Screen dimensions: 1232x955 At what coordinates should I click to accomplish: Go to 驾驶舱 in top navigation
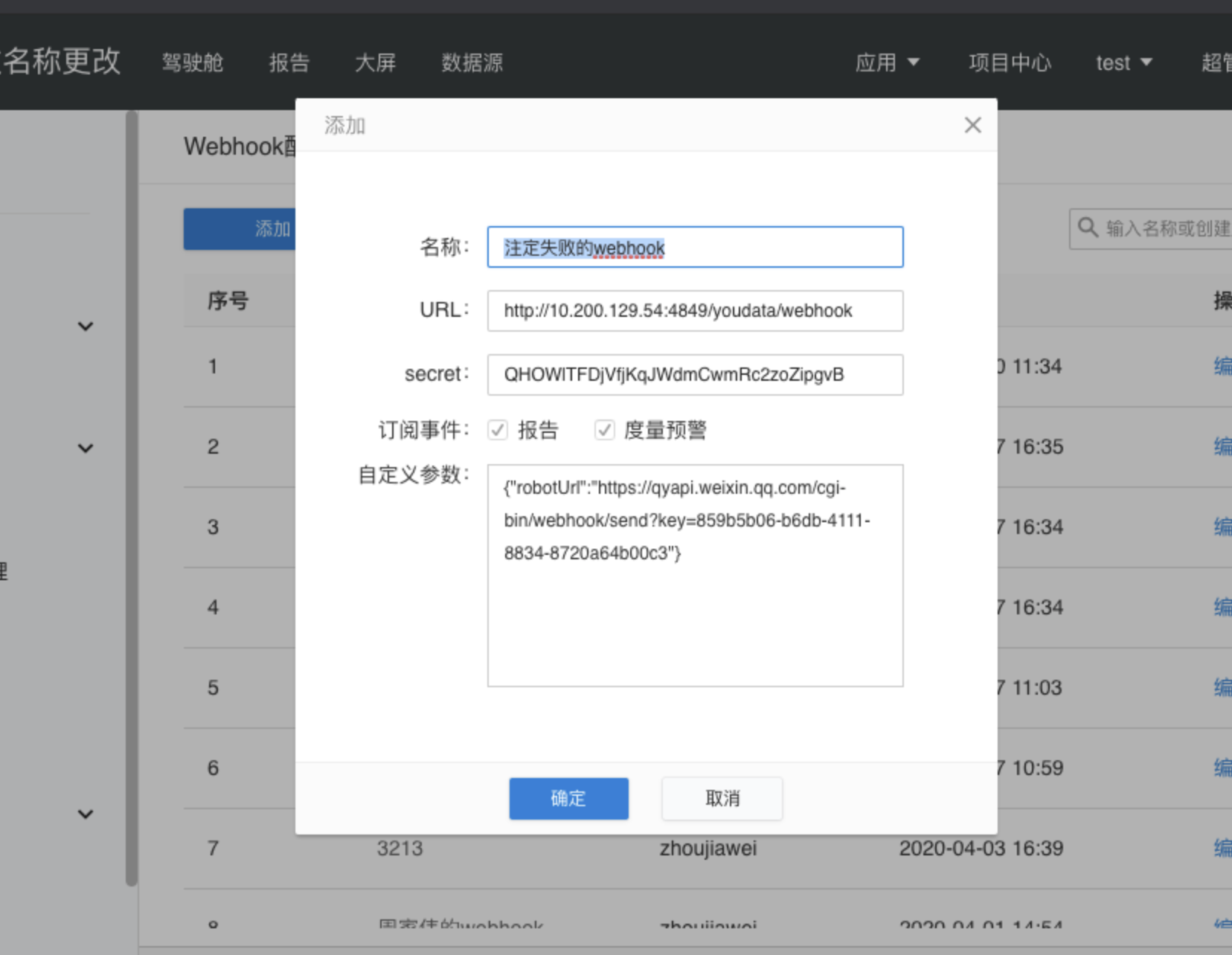[x=193, y=62]
